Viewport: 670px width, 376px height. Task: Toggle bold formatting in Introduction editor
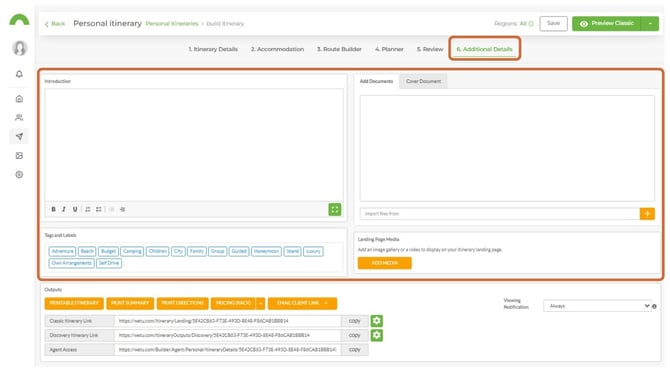coord(53,209)
